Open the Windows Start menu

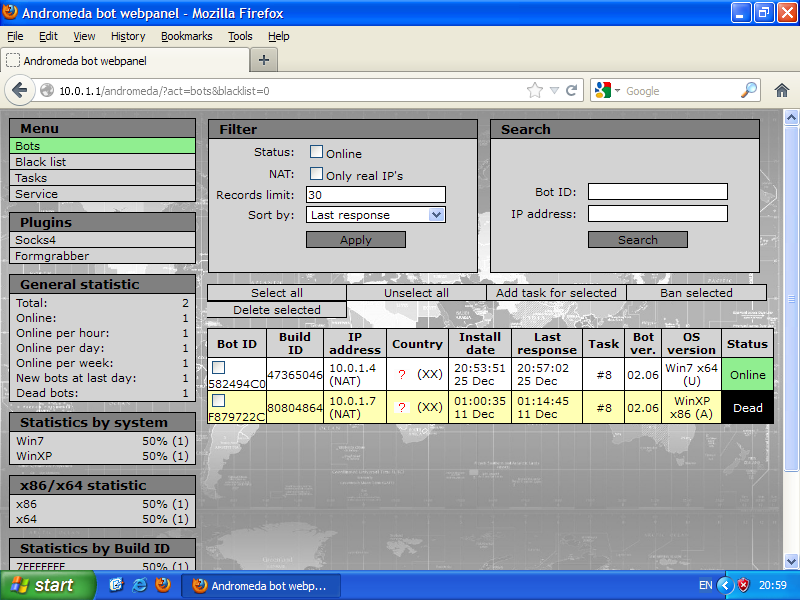(47, 585)
